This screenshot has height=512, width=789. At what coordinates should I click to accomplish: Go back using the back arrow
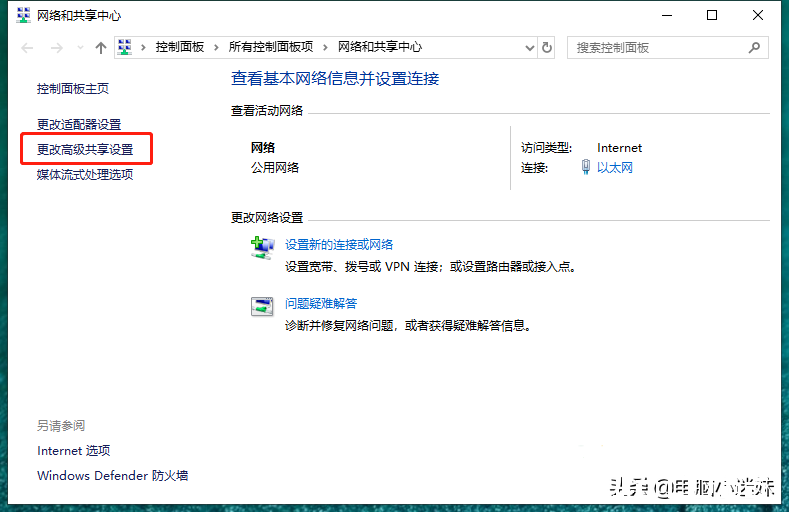click(x=27, y=48)
